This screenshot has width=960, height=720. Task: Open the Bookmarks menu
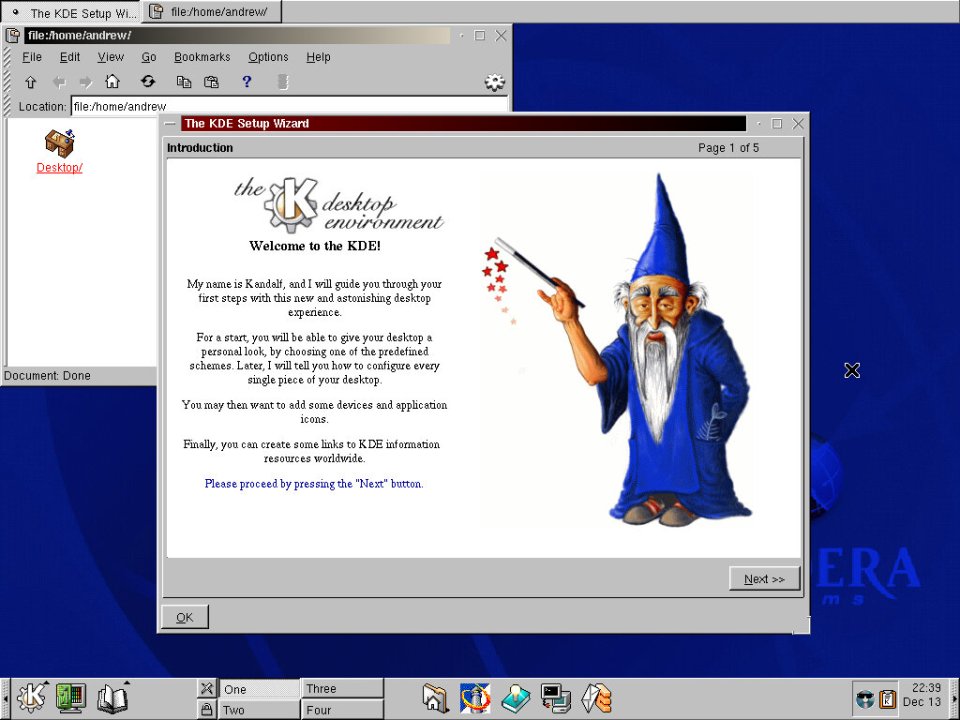(x=202, y=57)
